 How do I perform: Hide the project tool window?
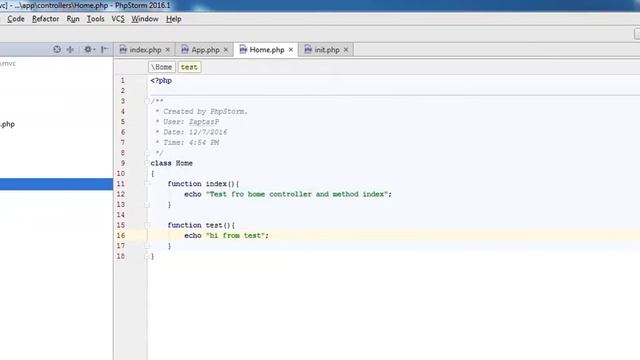click(104, 49)
